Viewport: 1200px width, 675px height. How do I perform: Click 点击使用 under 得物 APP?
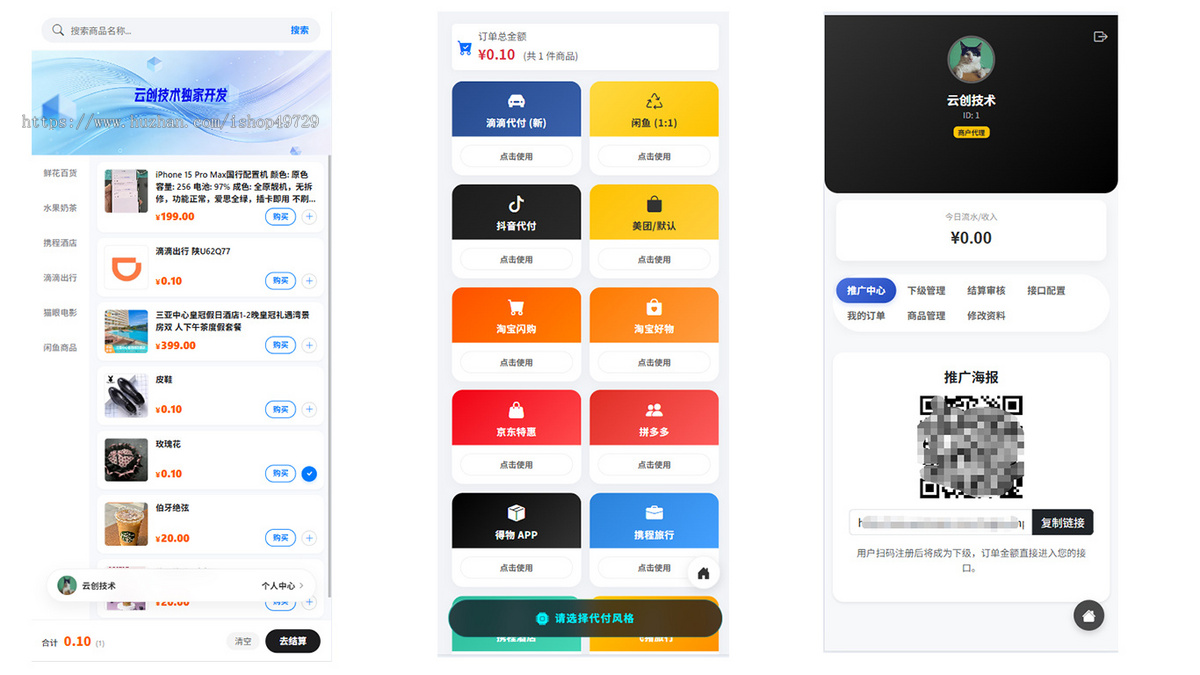516,568
